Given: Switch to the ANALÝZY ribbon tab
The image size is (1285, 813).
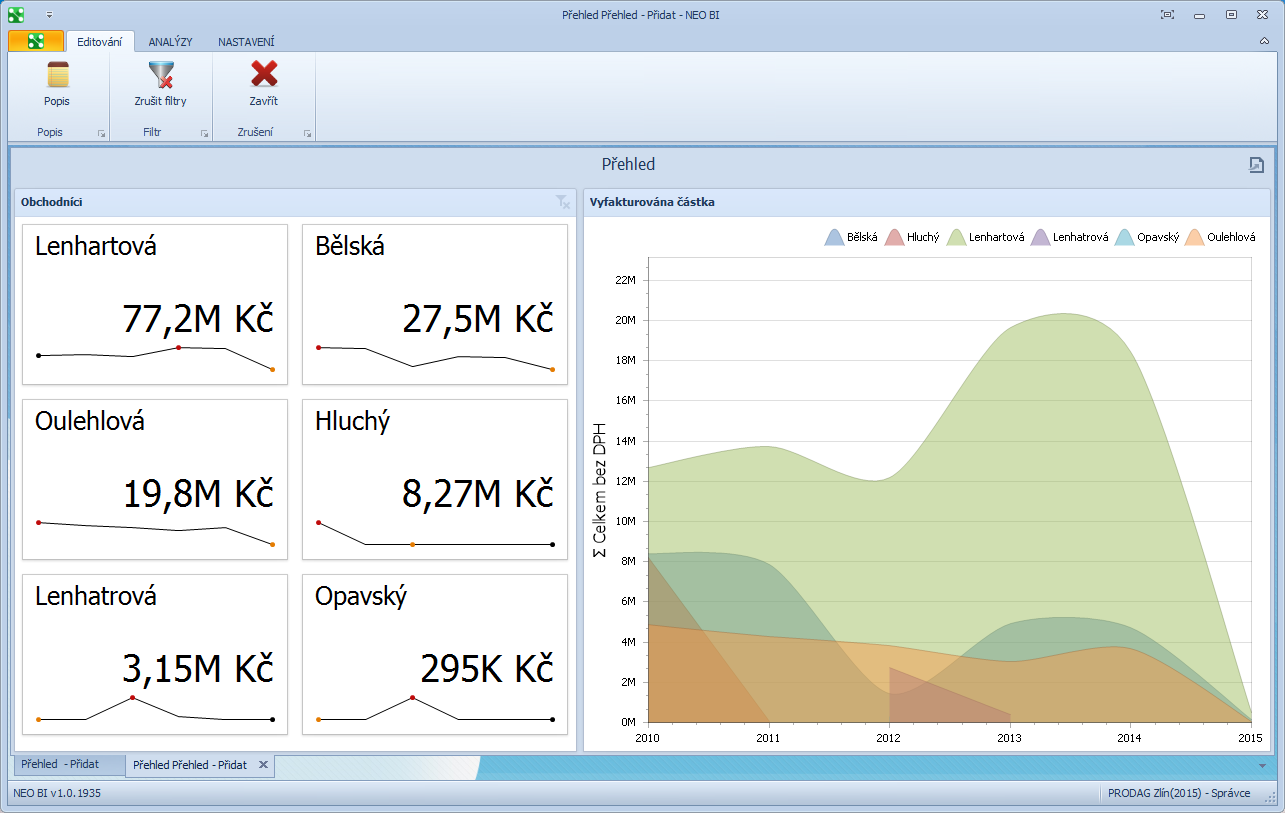Looking at the screenshot, I should coord(170,42).
